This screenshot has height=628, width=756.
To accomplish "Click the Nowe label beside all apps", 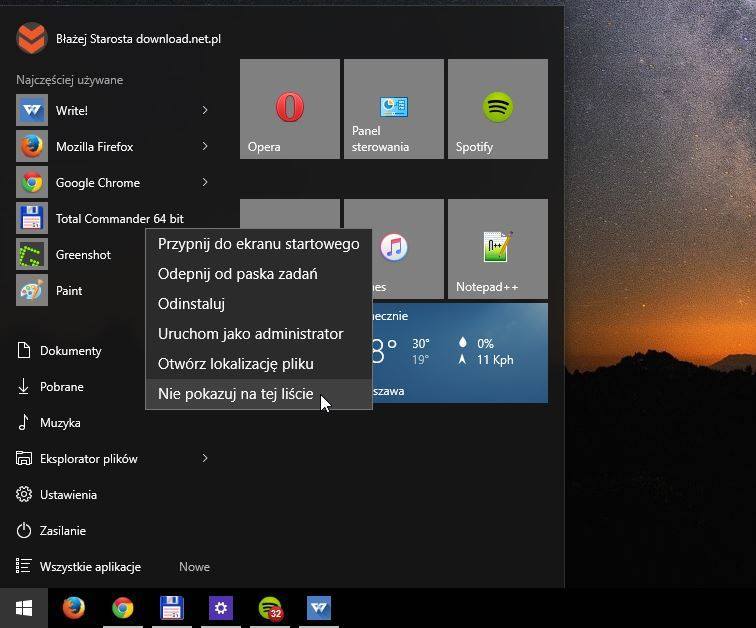I will coord(194,567).
